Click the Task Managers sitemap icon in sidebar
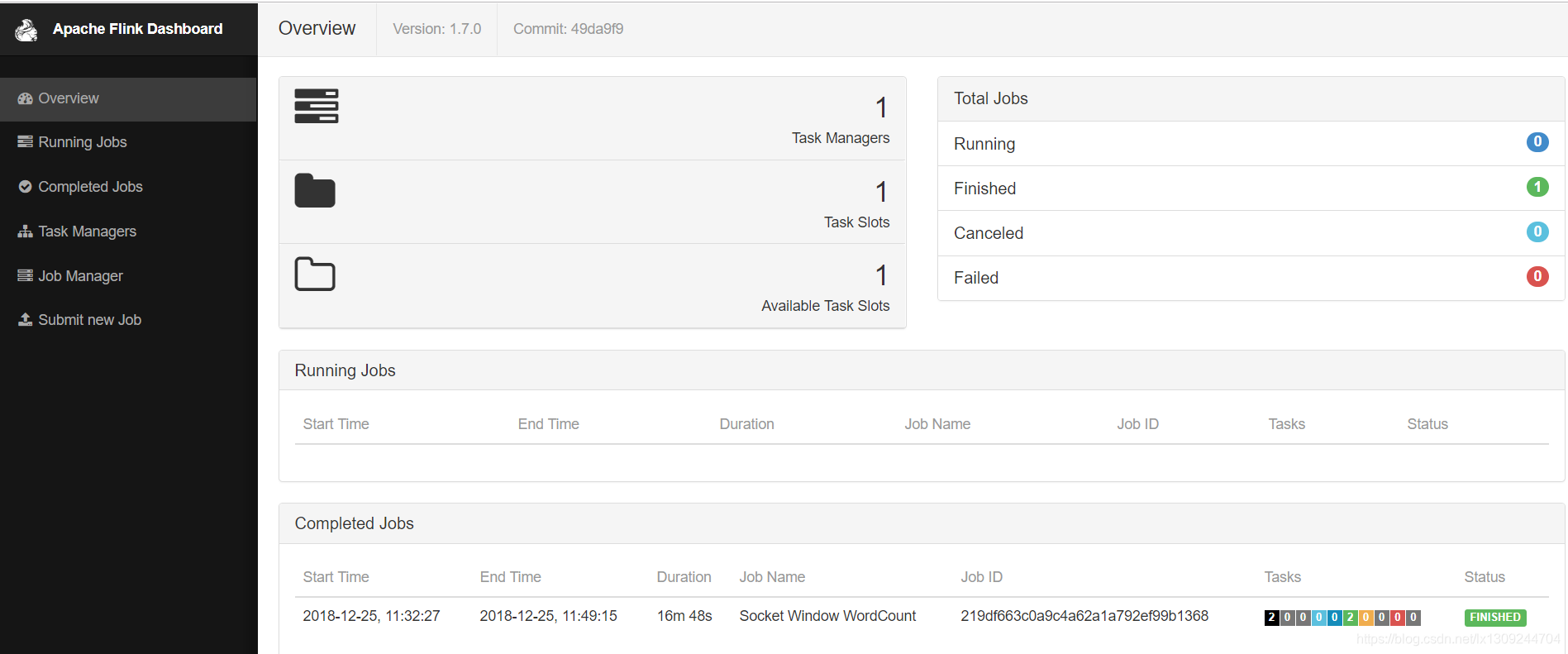Viewport: 1568px width, 654px height. pyautogui.click(x=25, y=232)
